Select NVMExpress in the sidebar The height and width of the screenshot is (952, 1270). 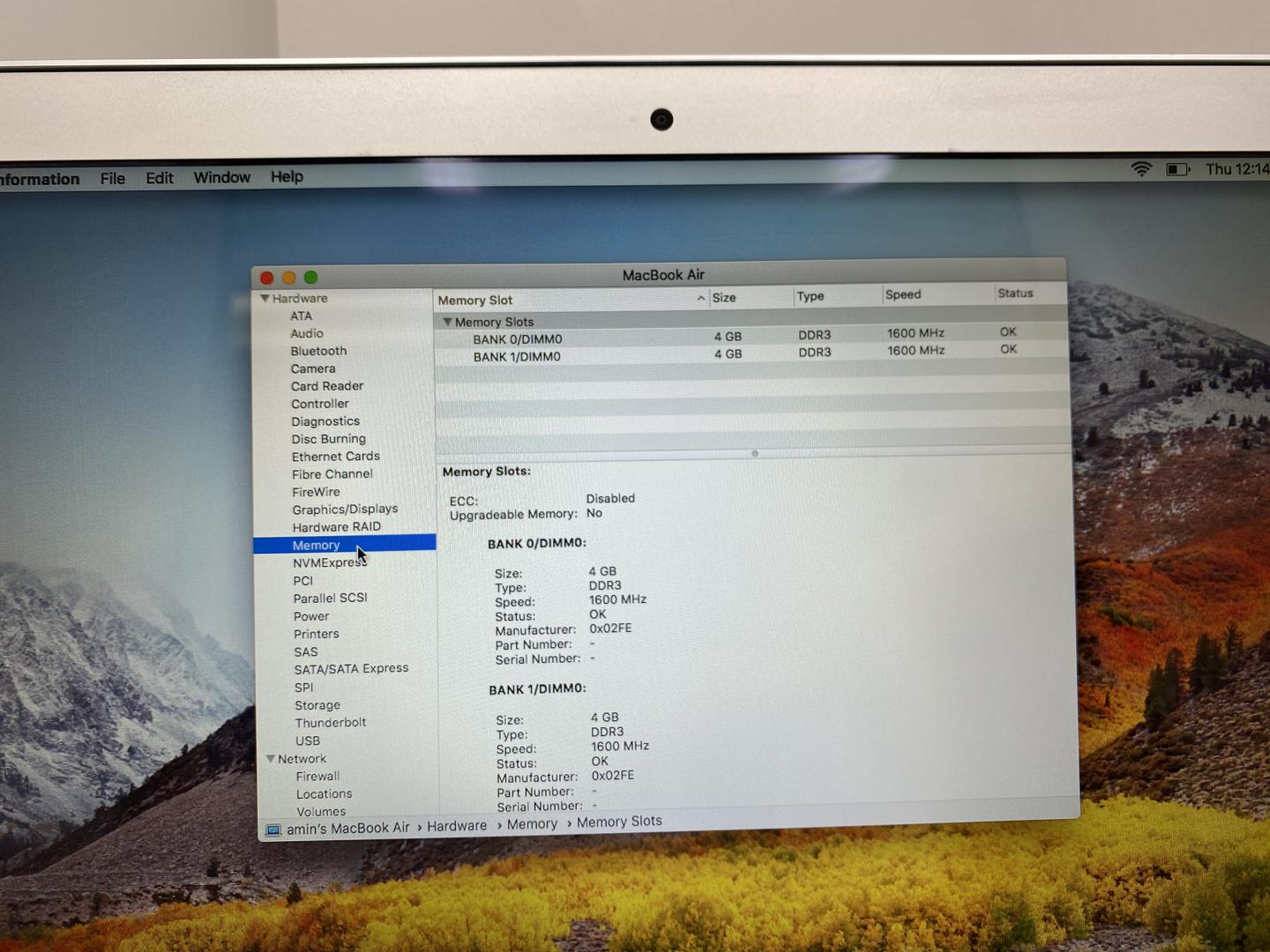(330, 563)
